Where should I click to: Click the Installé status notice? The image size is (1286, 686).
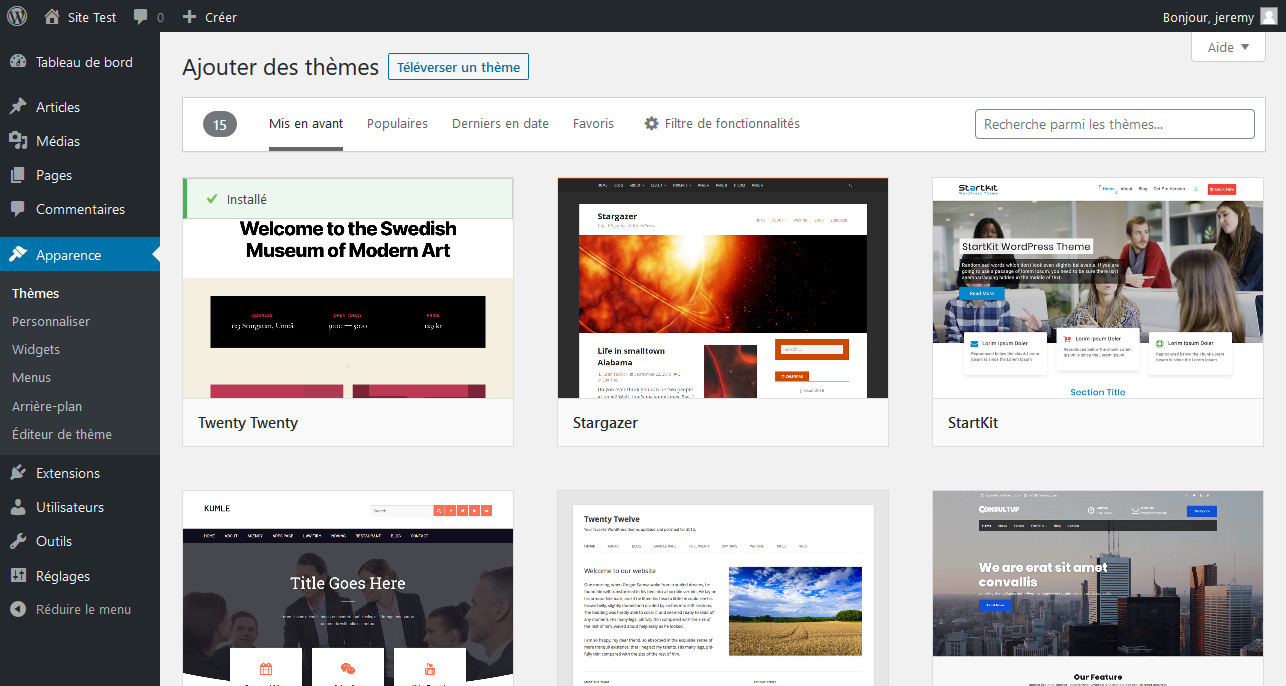point(348,199)
